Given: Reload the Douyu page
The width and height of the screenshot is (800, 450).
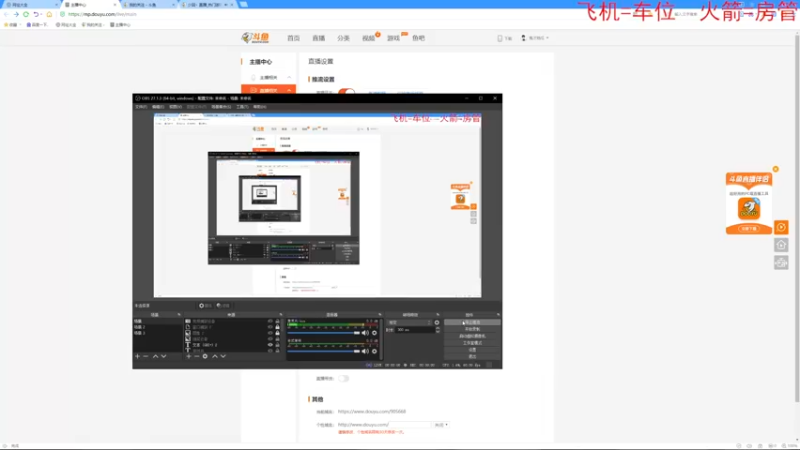Looking at the screenshot, I should 26,14.
